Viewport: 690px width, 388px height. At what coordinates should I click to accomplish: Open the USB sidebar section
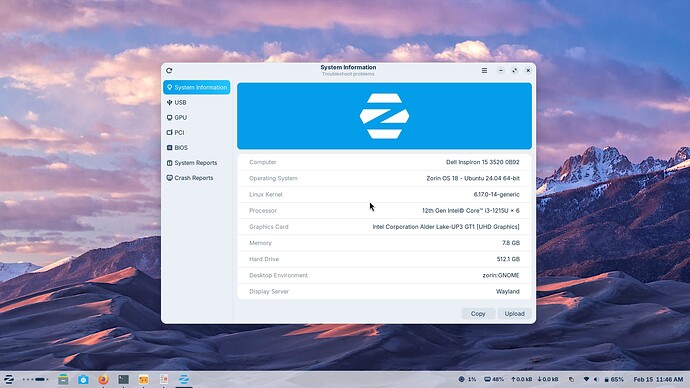pyautogui.click(x=196, y=102)
